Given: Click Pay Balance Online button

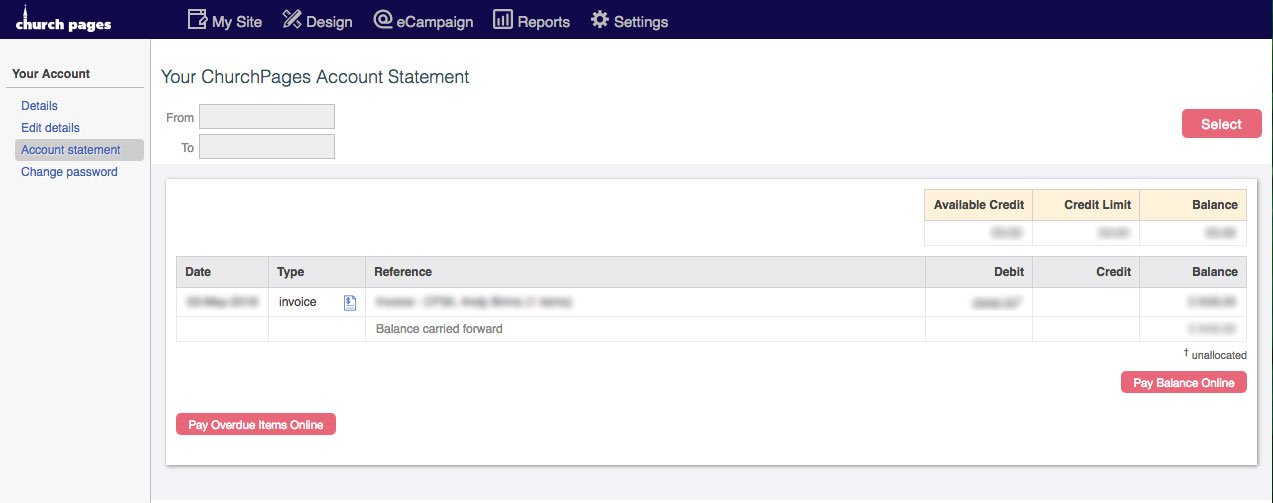Looking at the screenshot, I should pyautogui.click(x=1184, y=383).
